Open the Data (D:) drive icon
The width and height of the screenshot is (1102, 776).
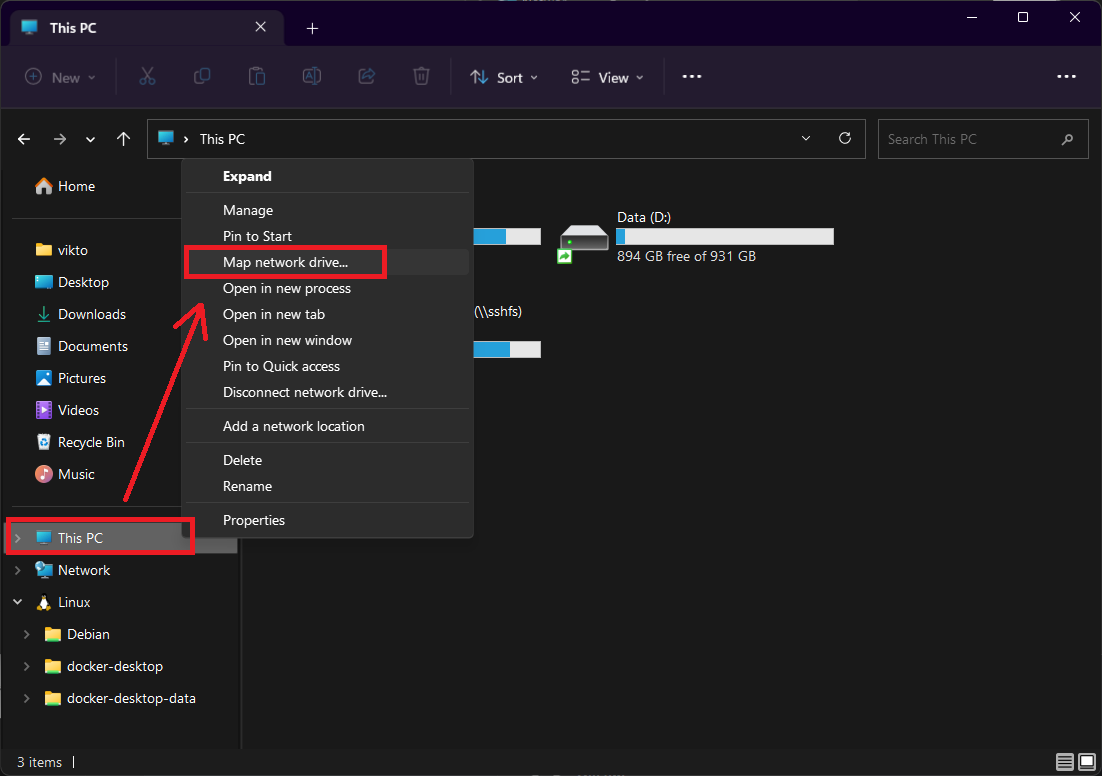583,242
